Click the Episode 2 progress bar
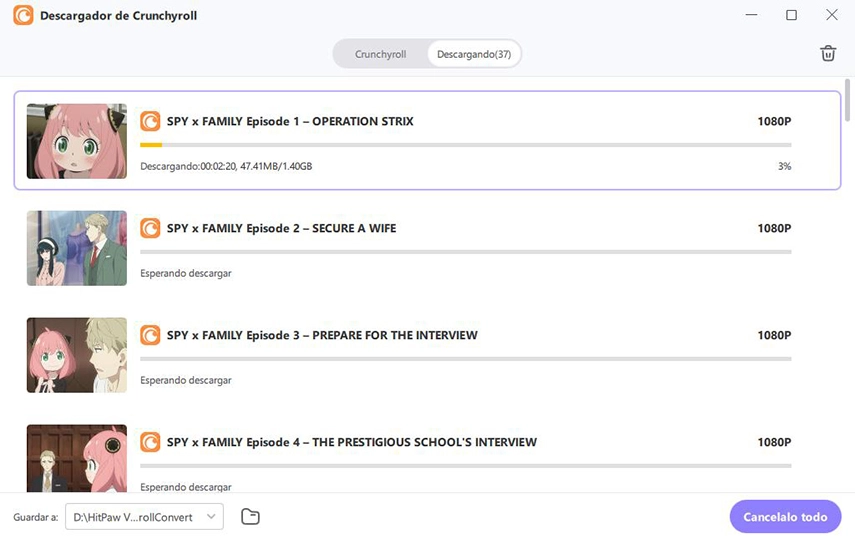The image size is (855, 539). coord(466,252)
